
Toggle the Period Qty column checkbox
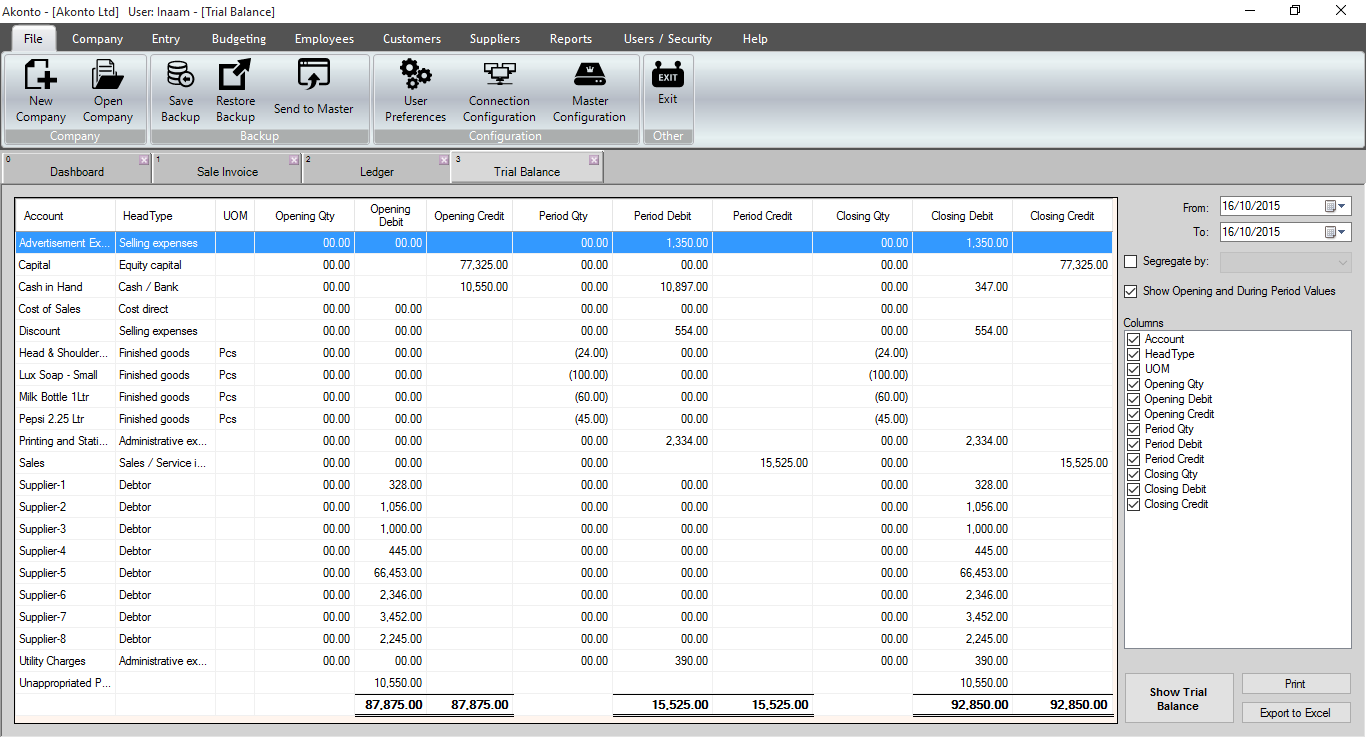point(1133,429)
